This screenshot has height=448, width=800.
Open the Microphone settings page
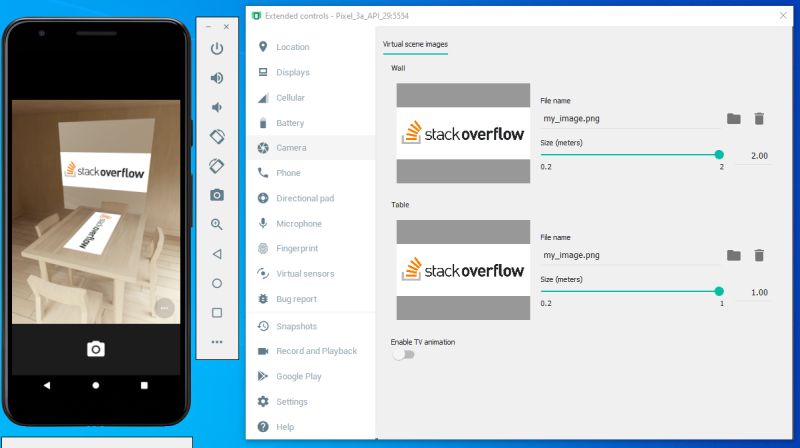310,223
